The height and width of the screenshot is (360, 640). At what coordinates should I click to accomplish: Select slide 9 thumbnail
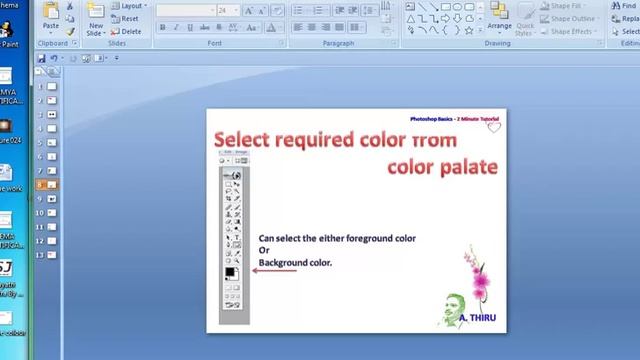click(x=52, y=199)
